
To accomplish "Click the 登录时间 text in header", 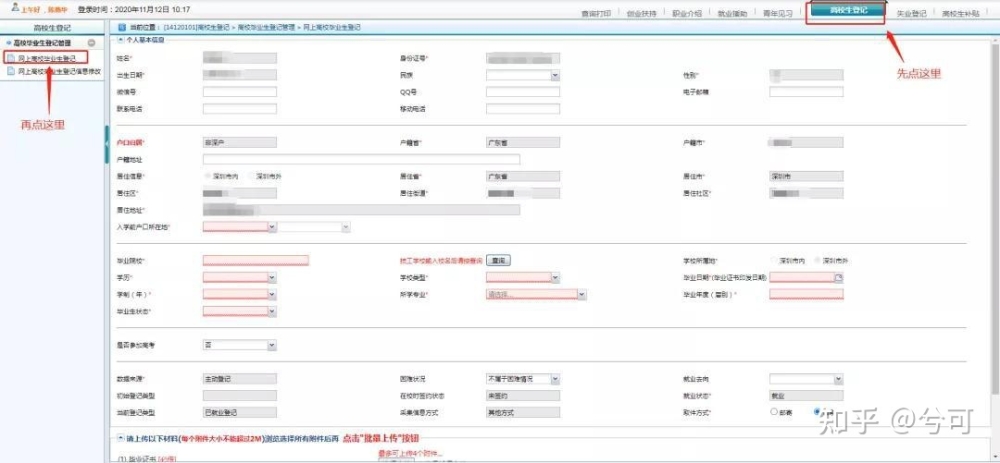I will coord(133,10).
